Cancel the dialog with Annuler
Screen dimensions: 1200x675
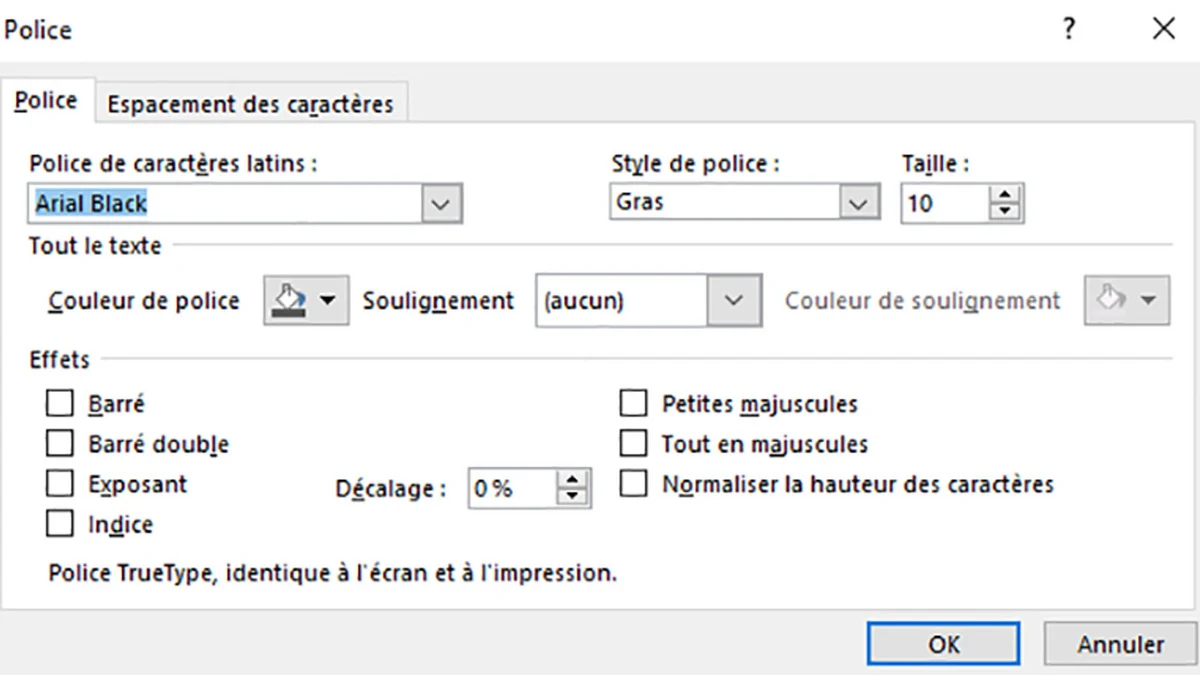pos(1119,644)
